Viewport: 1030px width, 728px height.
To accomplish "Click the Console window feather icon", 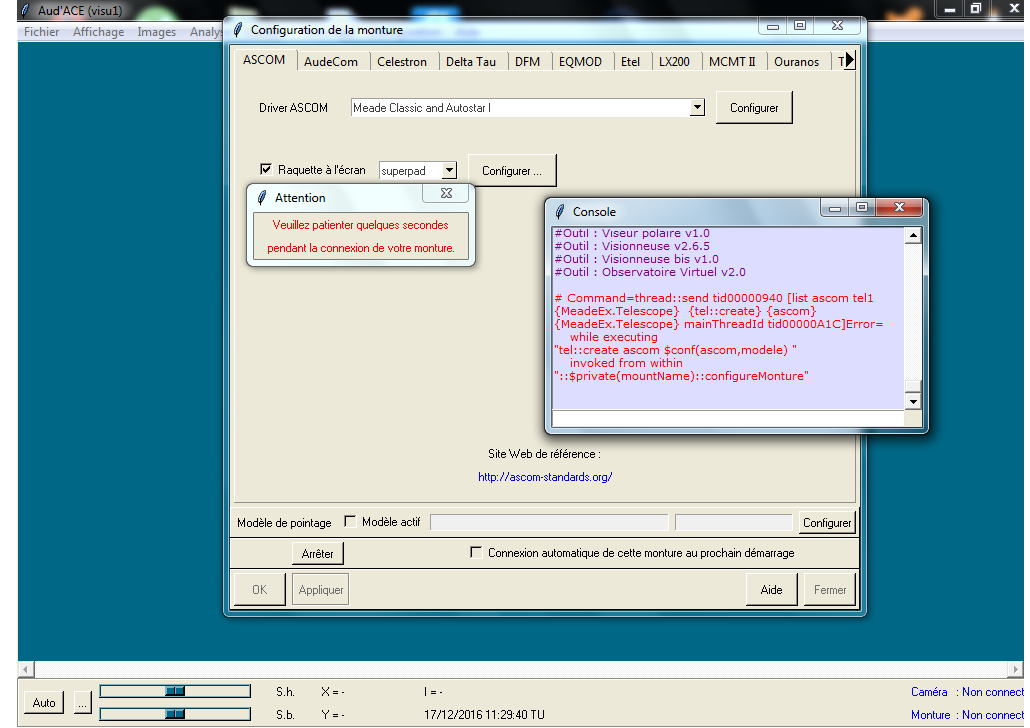I will coord(560,212).
